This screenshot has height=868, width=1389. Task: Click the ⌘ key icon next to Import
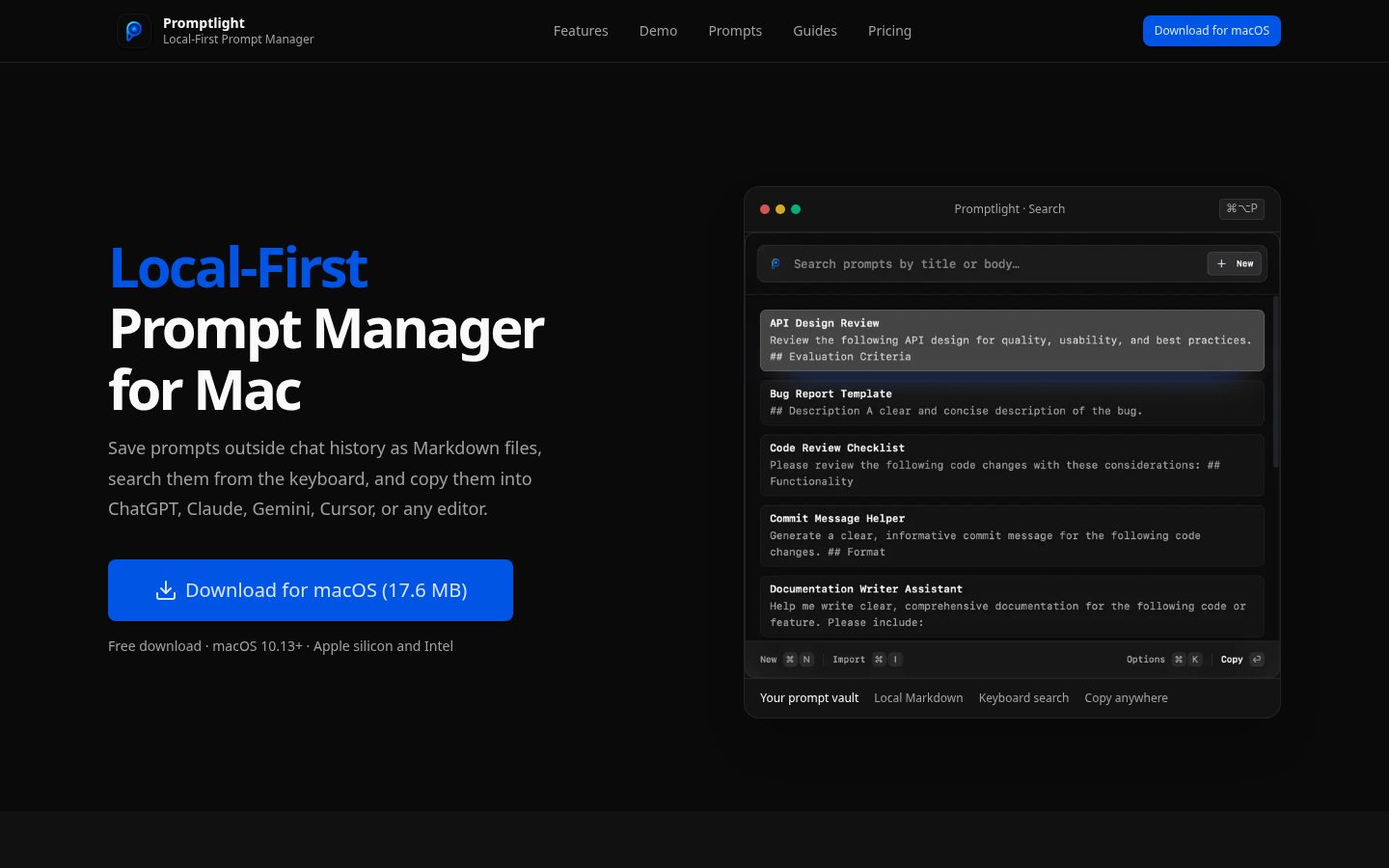879,660
